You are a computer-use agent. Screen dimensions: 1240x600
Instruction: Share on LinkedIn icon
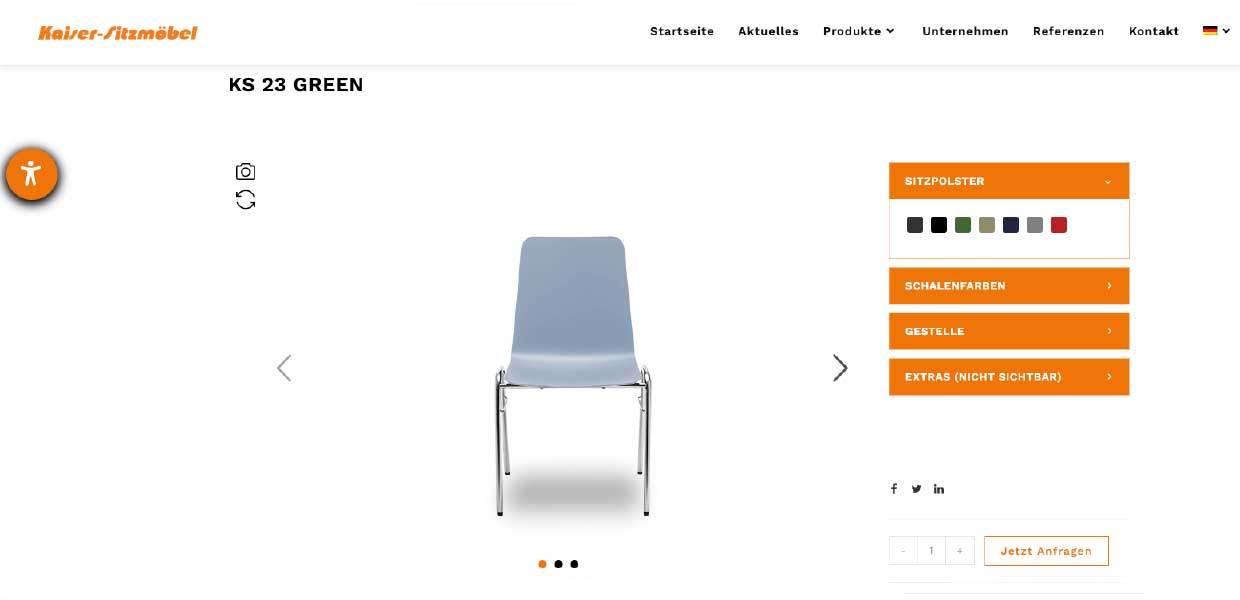click(939, 489)
